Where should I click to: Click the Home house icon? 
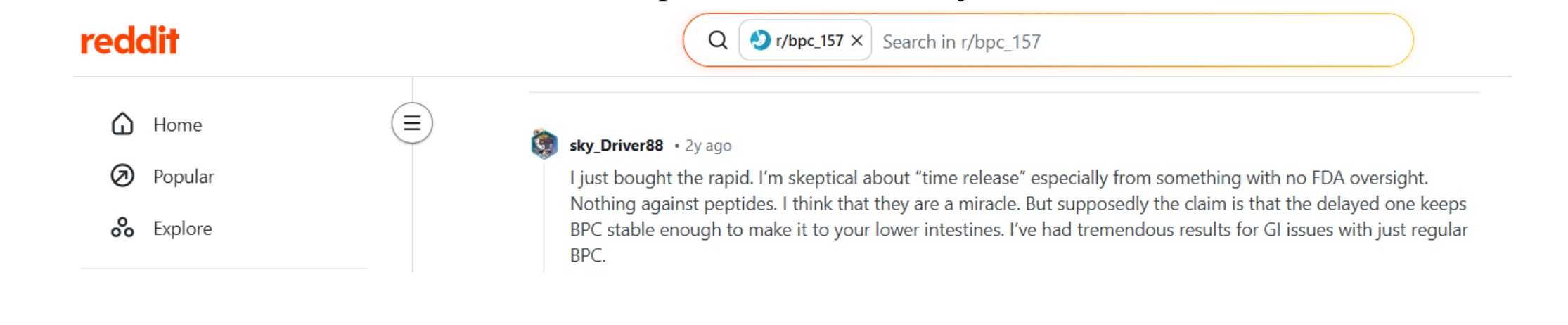122,124
